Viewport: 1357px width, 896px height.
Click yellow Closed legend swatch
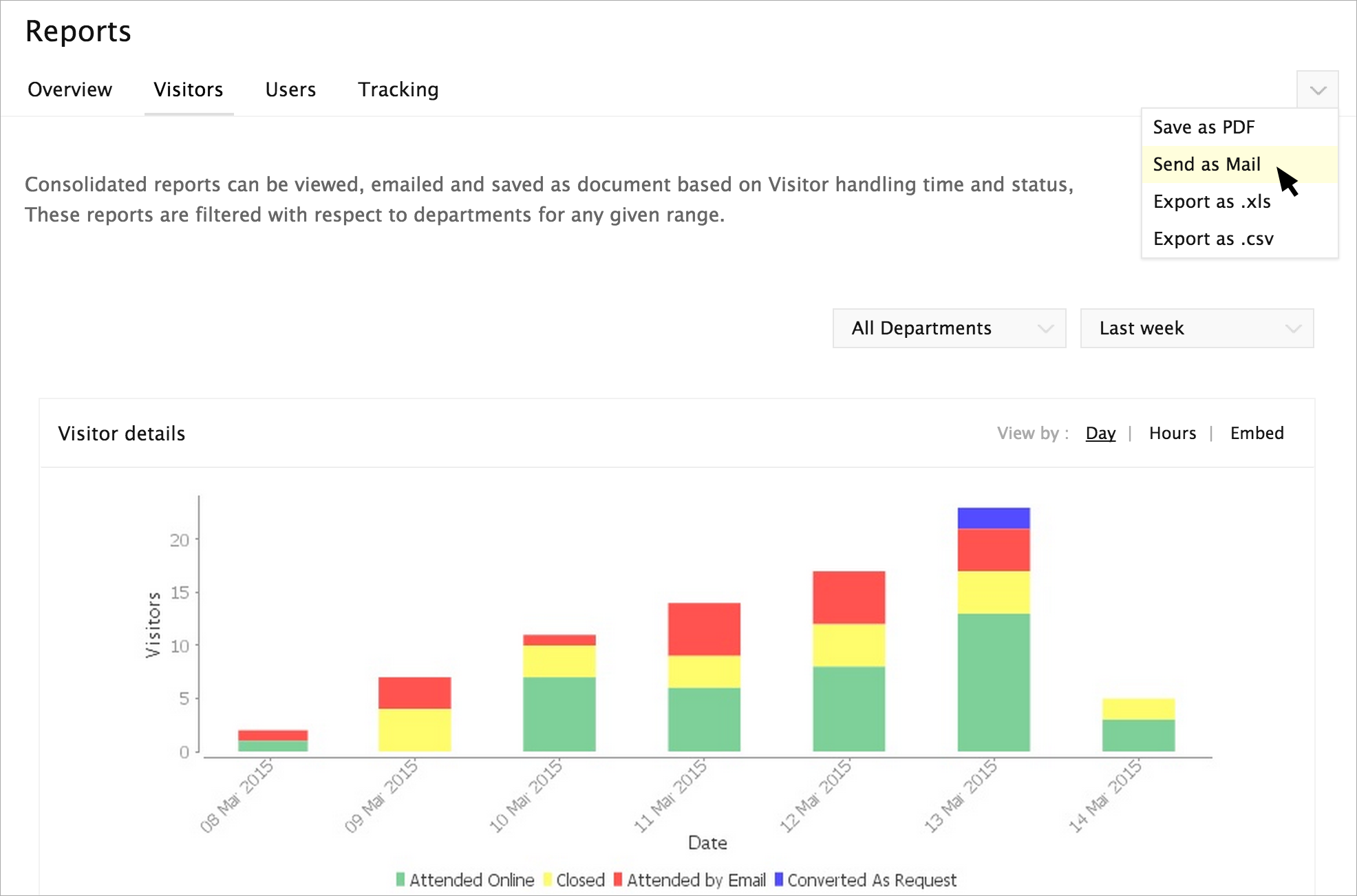pos(548,879)
